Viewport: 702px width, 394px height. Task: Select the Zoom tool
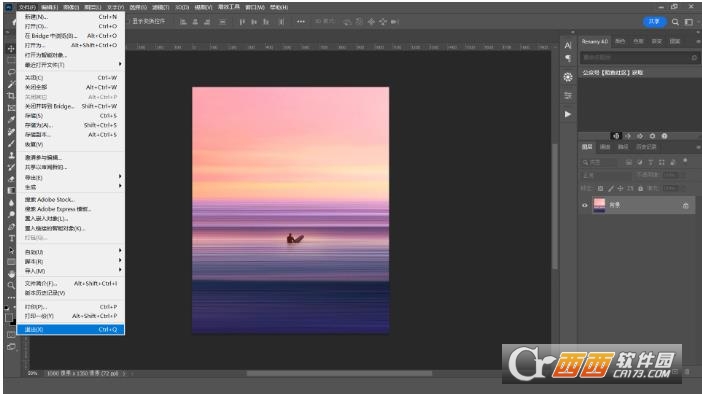pyautogui.click(x=11, y=285)
